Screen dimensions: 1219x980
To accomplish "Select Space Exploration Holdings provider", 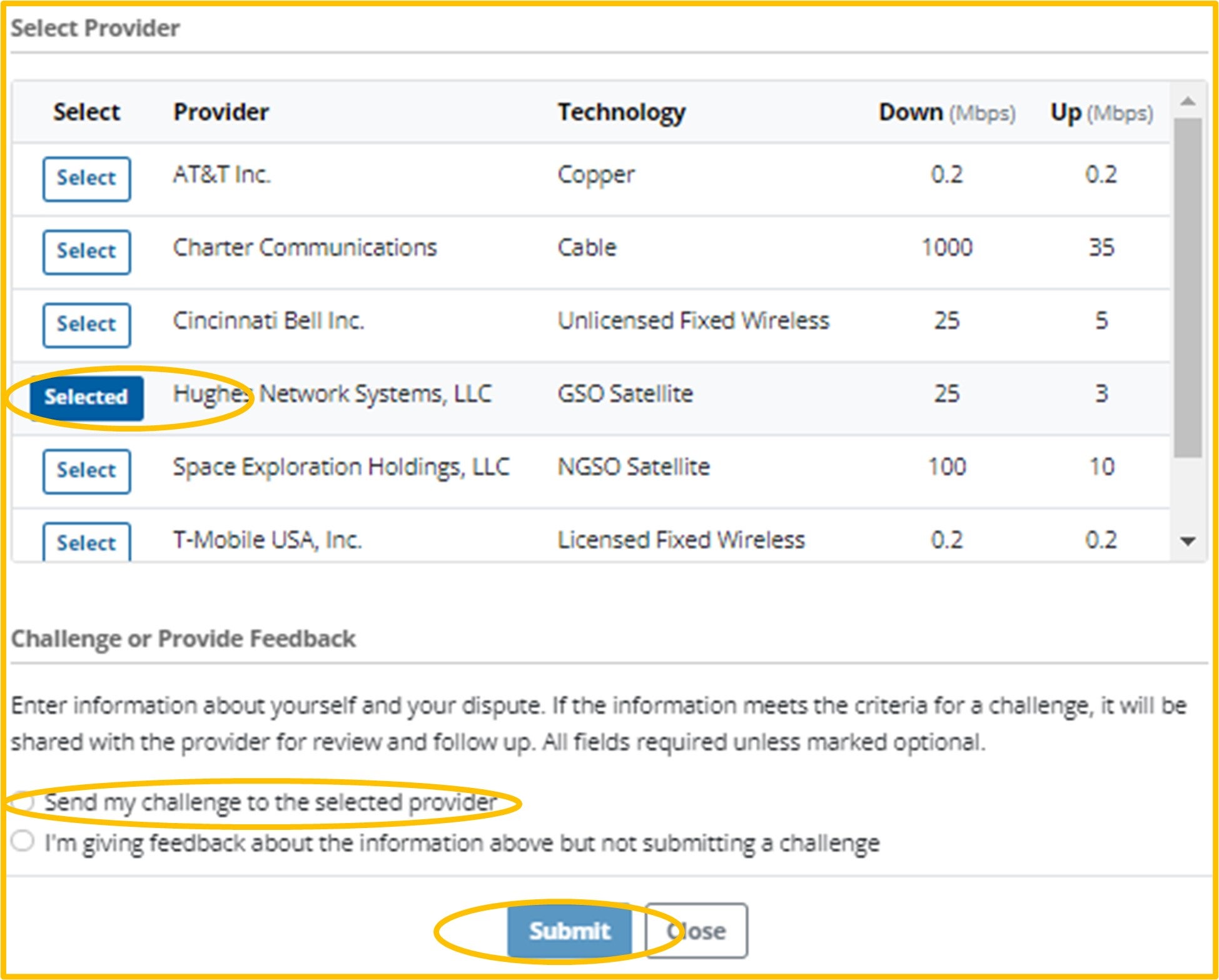I will click(x=86, y=471).
